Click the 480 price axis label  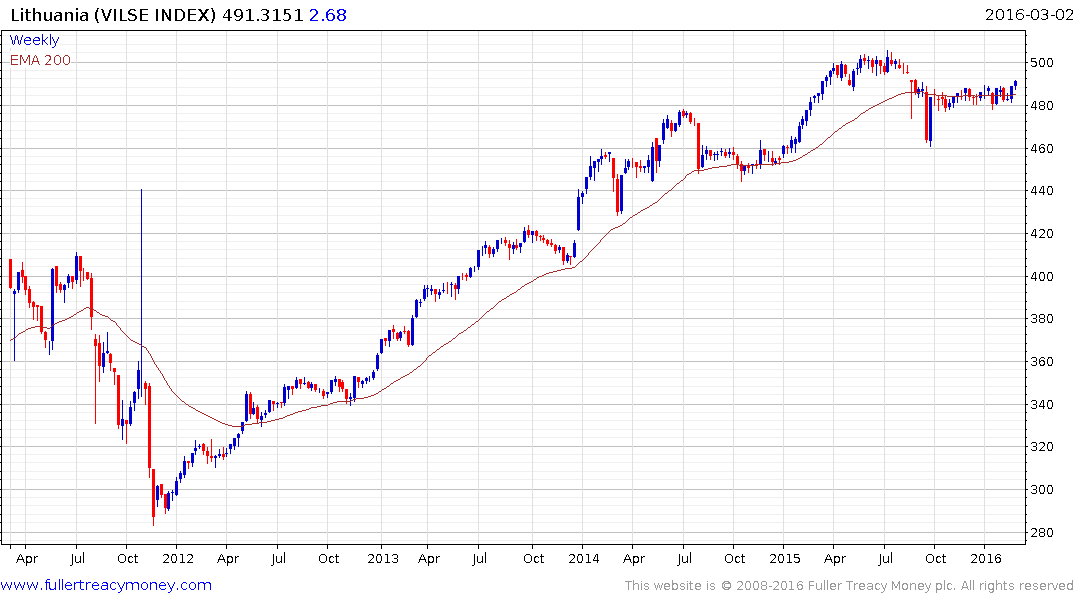click(x=1041, y=106)
